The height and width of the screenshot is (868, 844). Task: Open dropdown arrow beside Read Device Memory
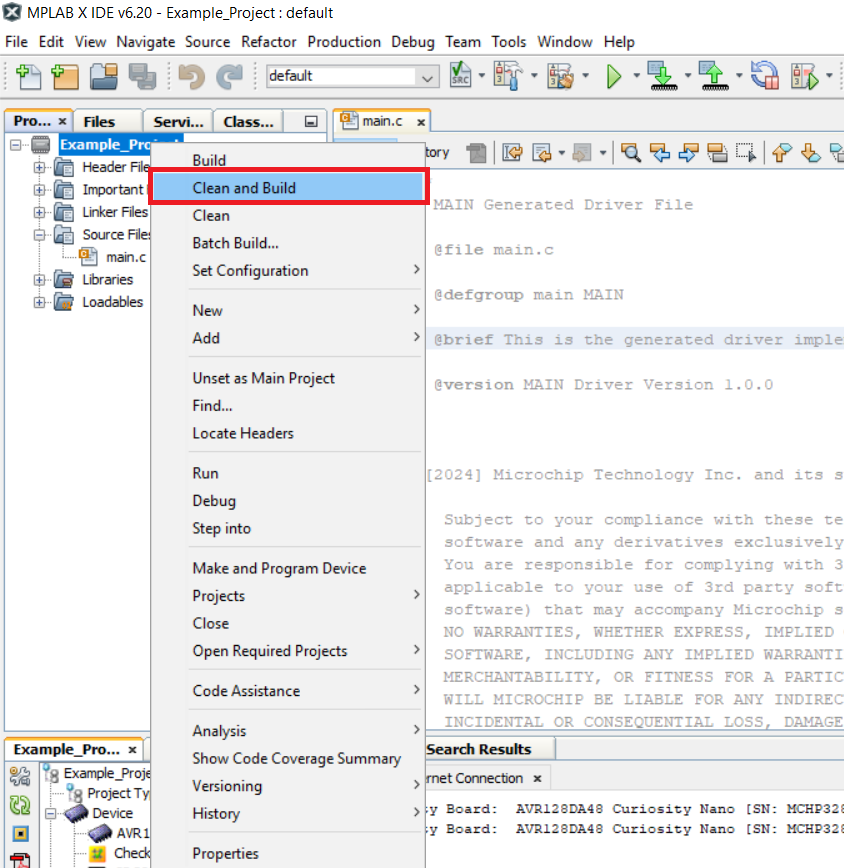739,75
